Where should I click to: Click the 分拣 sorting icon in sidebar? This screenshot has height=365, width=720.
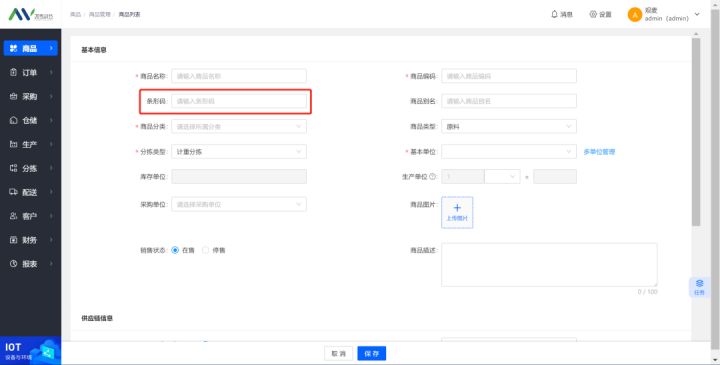click(13, 168)
